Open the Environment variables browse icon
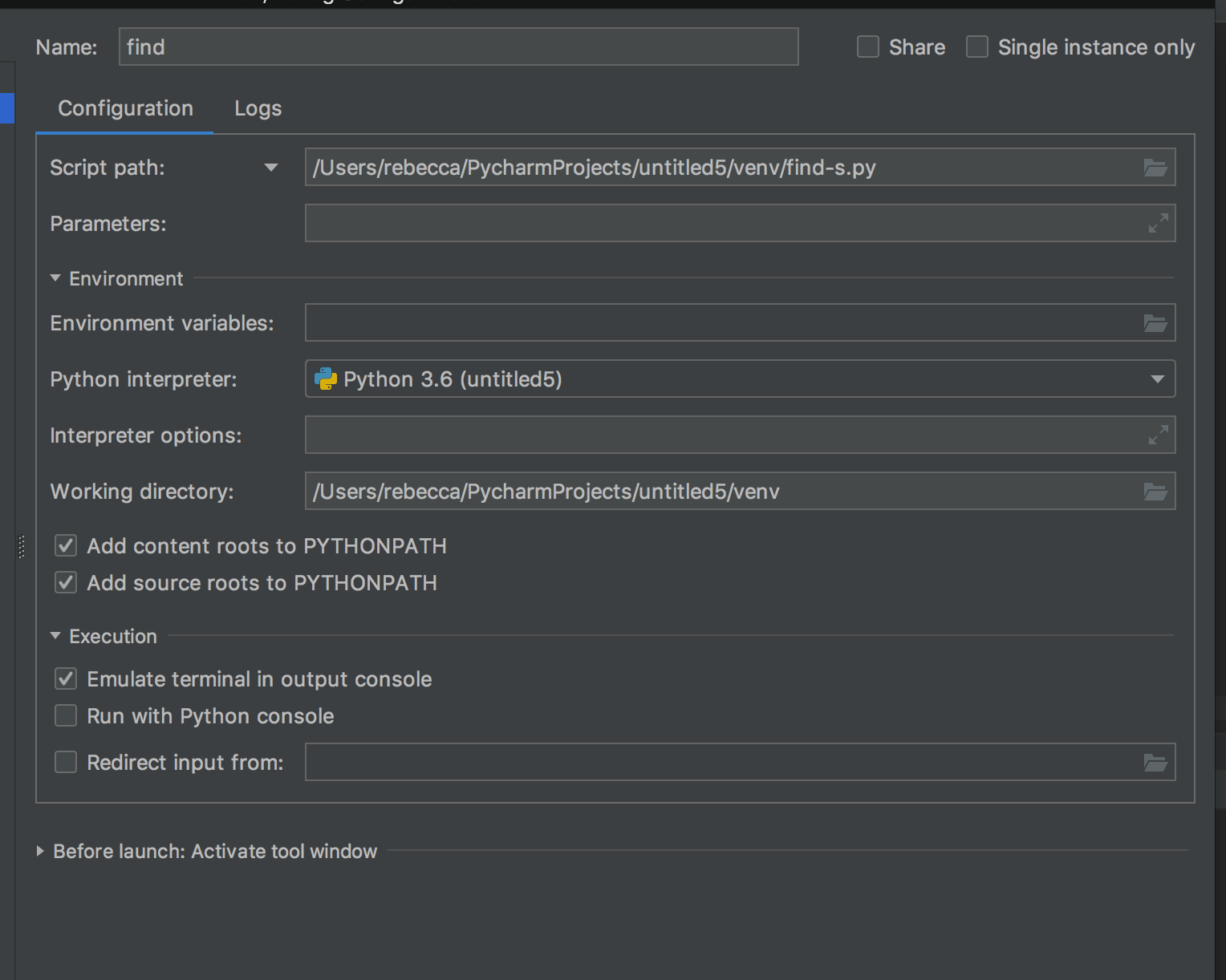The width and height of the screenshot is (1226, 980). click(x=1155, y=323)
